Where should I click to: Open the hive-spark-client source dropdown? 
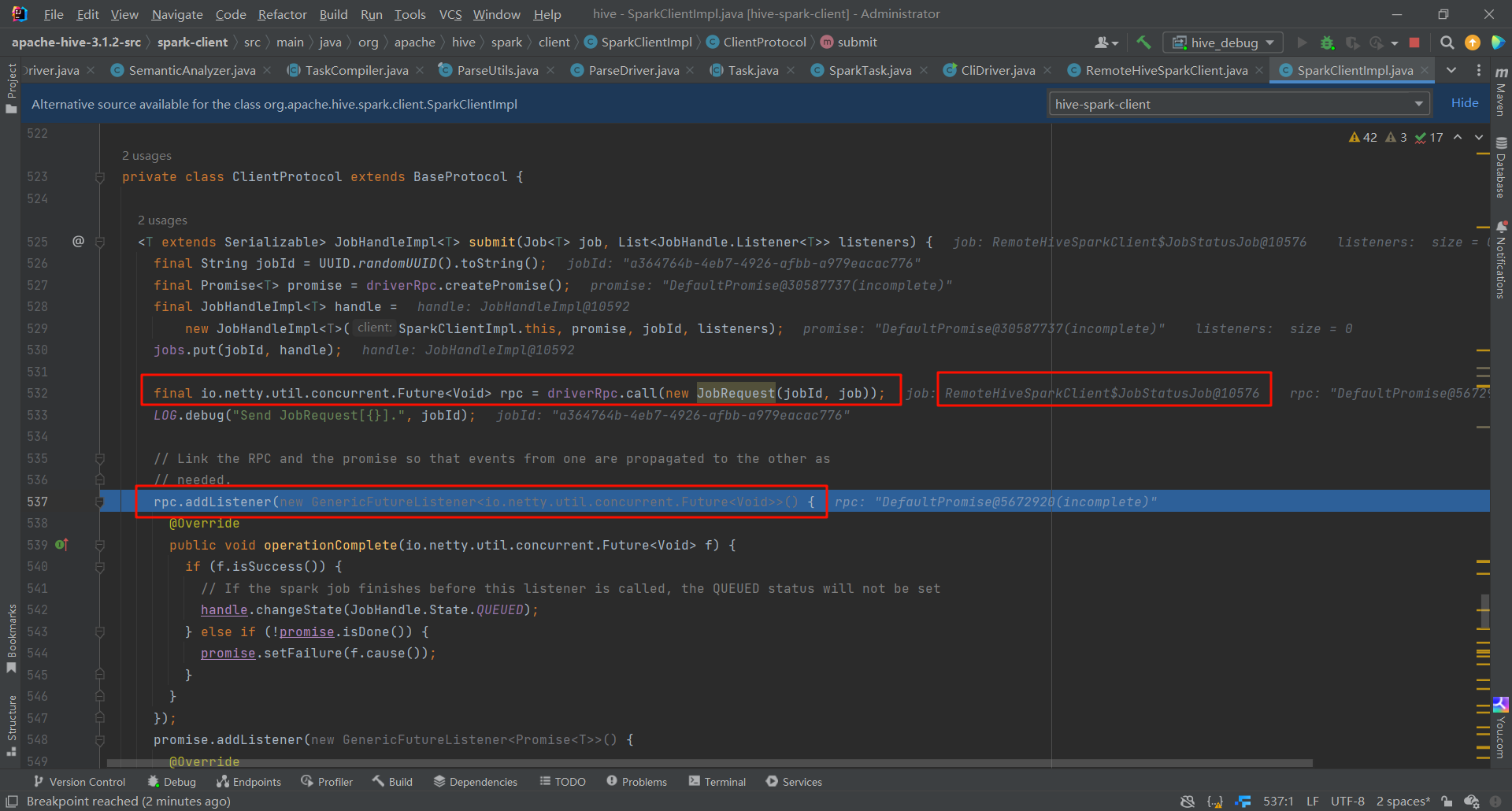[x=1239, y=104]
